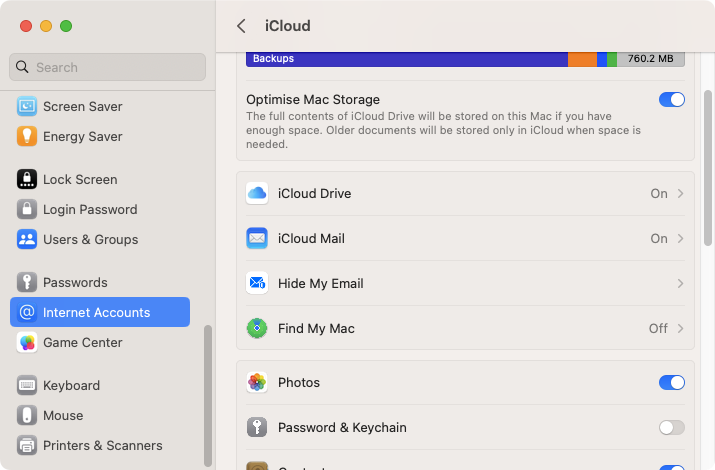The image size is (715, 470).
Task: Open Mouse settings label
Action: click(63, 416)
